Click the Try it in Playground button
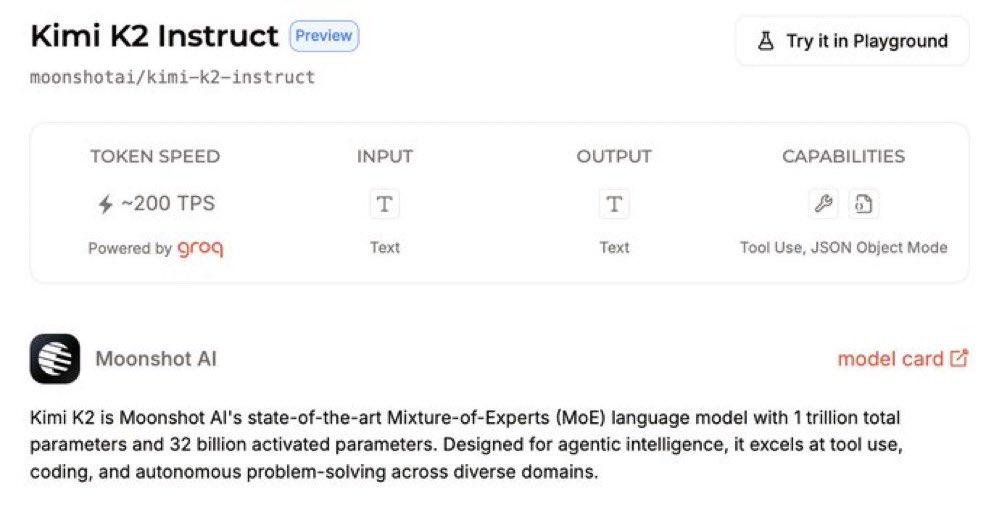Viewport: 986px width, 515px height. [x=852, y=41]
